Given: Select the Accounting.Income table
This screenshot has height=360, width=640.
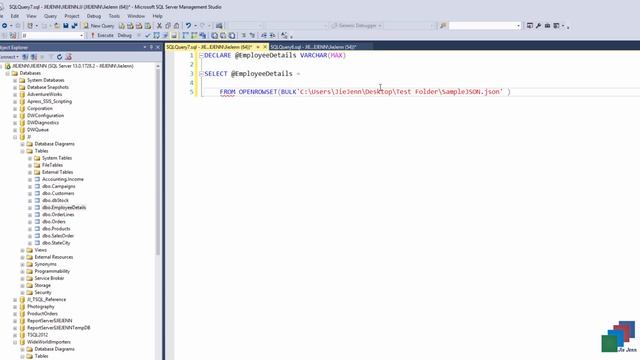Looking at the screenshot, I should click(x=62, y=179).
